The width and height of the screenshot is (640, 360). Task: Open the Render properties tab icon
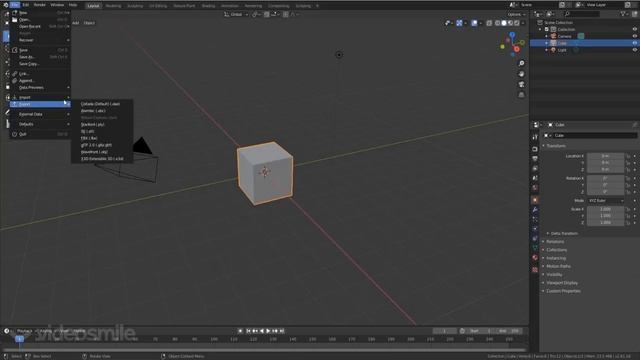tap(535, 149)
